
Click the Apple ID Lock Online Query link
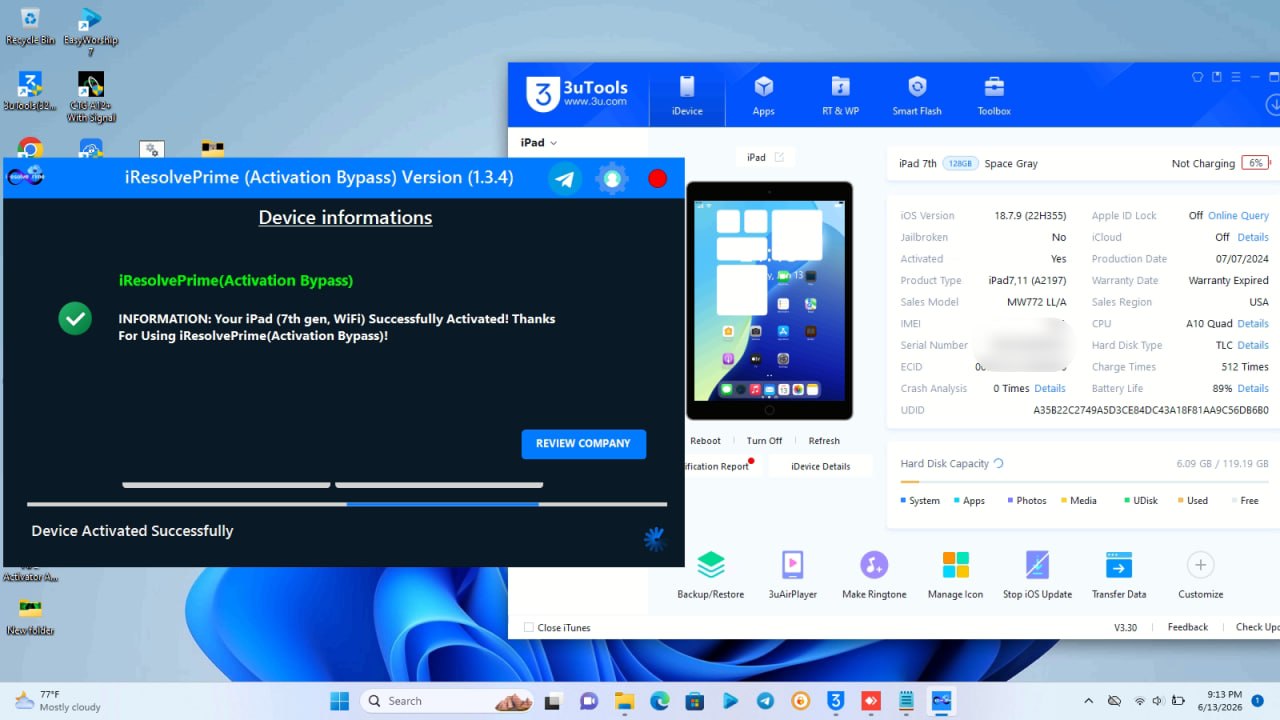[x=1238, y=216]
